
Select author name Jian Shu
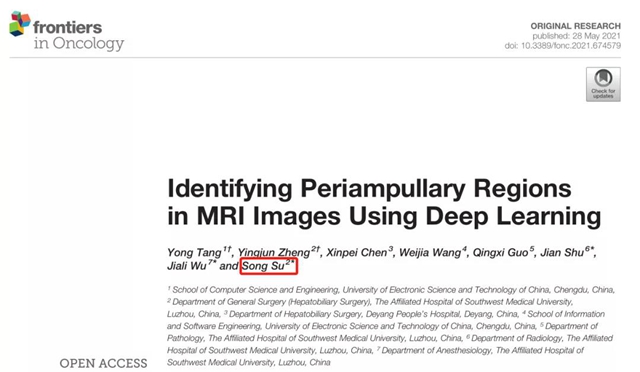coord(562,253)
